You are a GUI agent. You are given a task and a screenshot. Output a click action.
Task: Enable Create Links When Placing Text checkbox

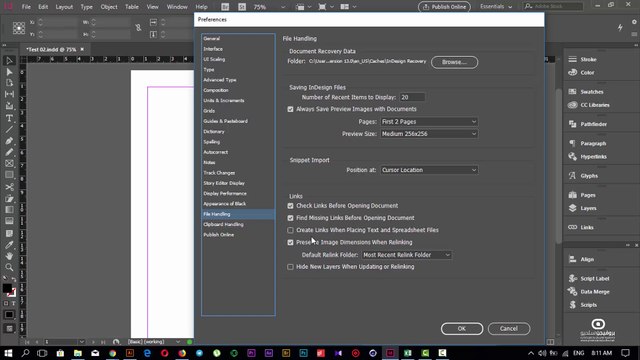point(290,230)
